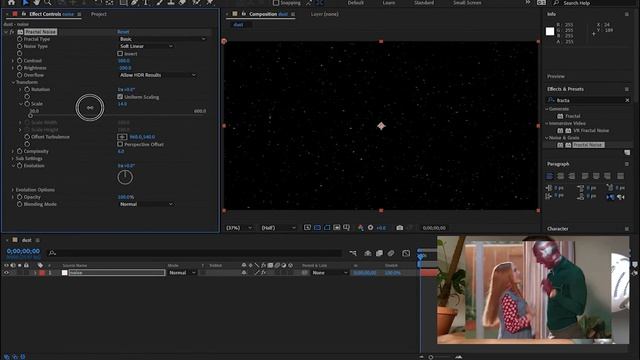The height and width of the screenshot is (360, 640).
Task: Collapse the Transform property group
Action: pos(13,82)
